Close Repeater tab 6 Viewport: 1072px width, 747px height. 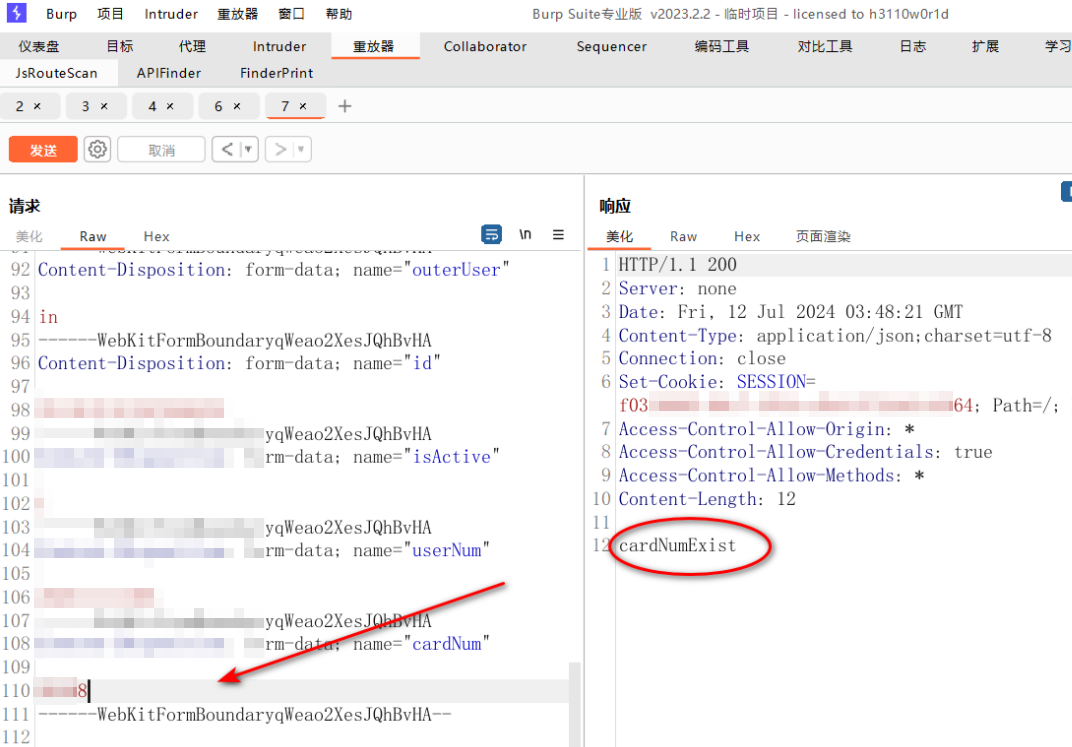(x=237, y=106)
